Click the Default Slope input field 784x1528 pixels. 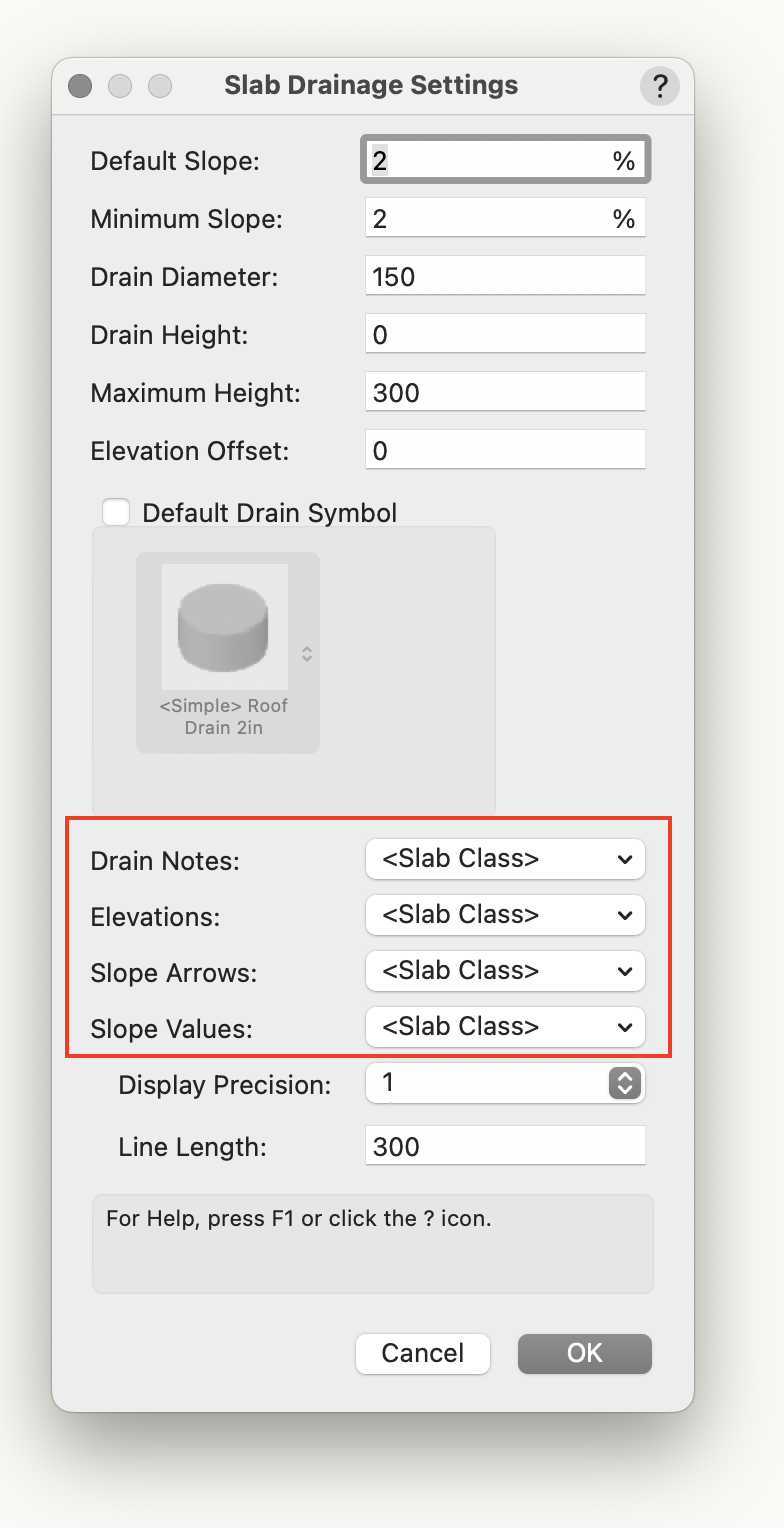point(490,161)
